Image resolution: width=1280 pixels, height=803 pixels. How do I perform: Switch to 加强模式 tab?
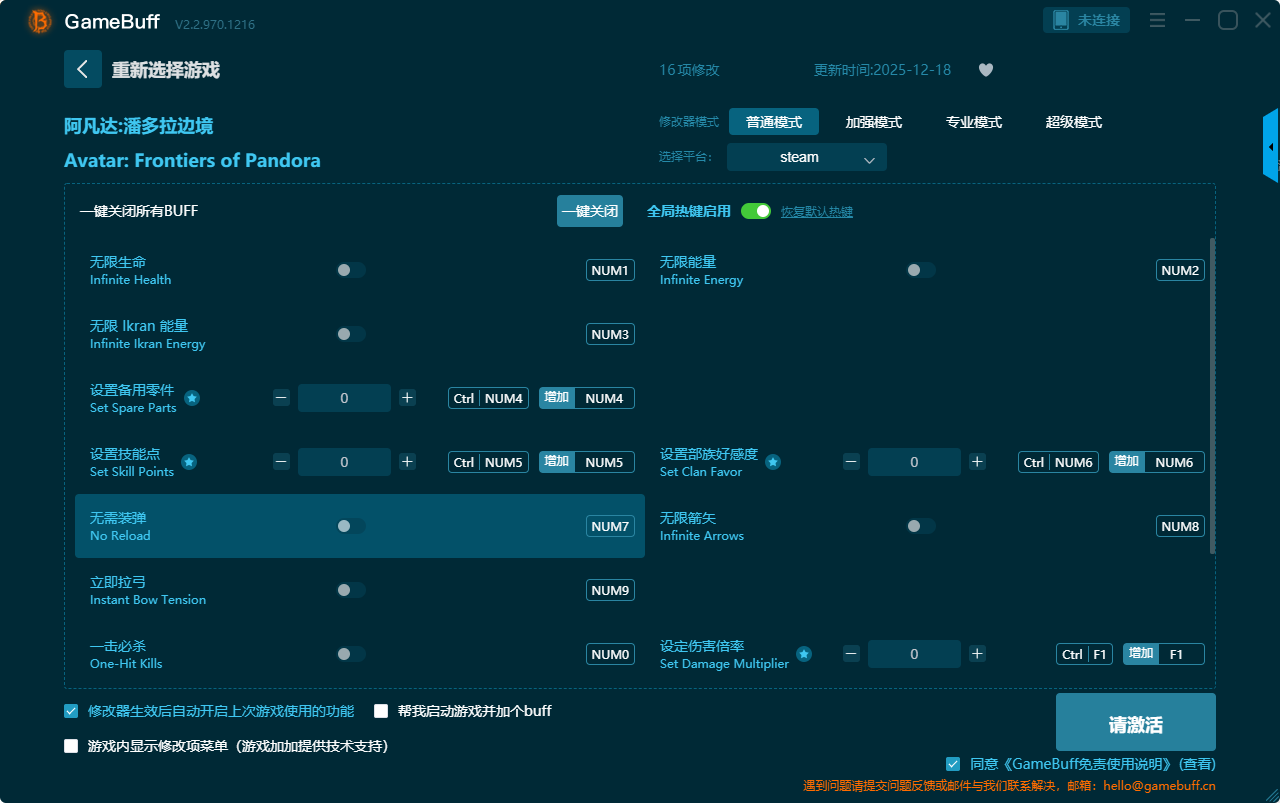click(873, 122)
